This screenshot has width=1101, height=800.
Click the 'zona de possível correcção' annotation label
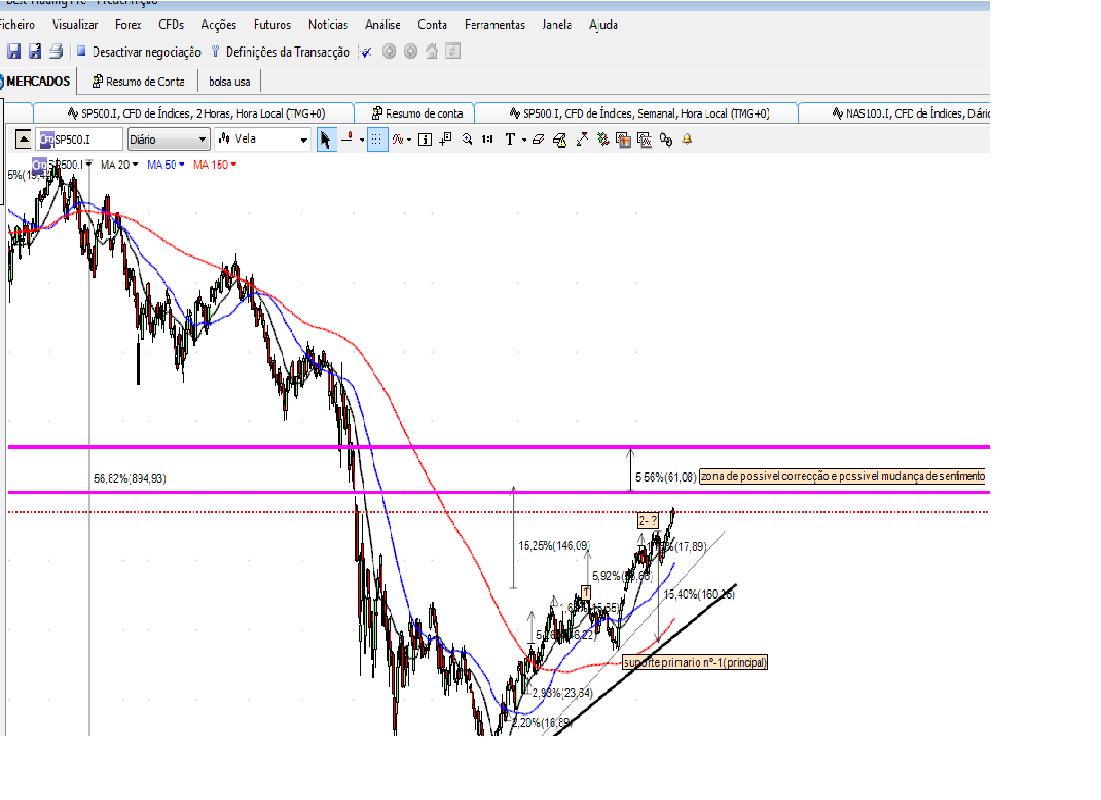tap(843, 476)
